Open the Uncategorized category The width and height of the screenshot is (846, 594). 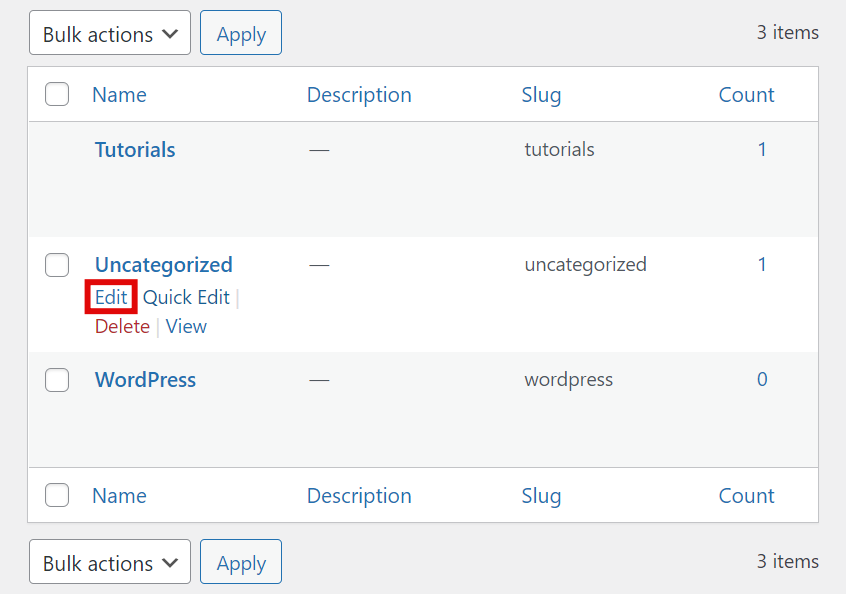[x=163, y=264]
